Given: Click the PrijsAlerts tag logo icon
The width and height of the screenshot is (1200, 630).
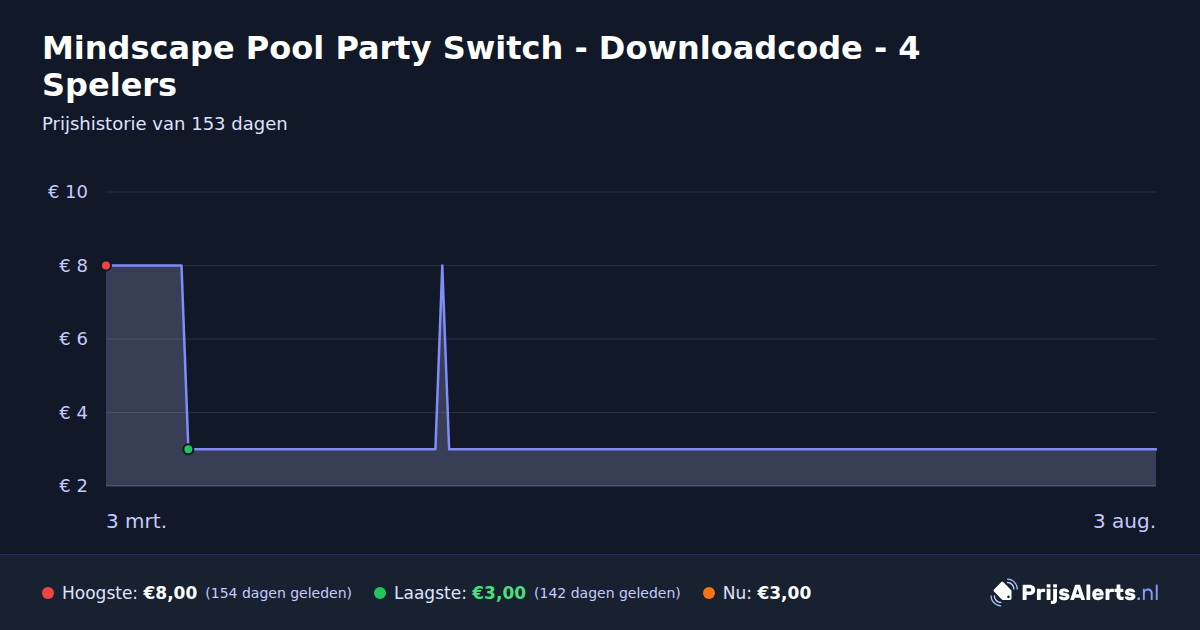Looking at the screenshot, I should [x=1003, y=593].
